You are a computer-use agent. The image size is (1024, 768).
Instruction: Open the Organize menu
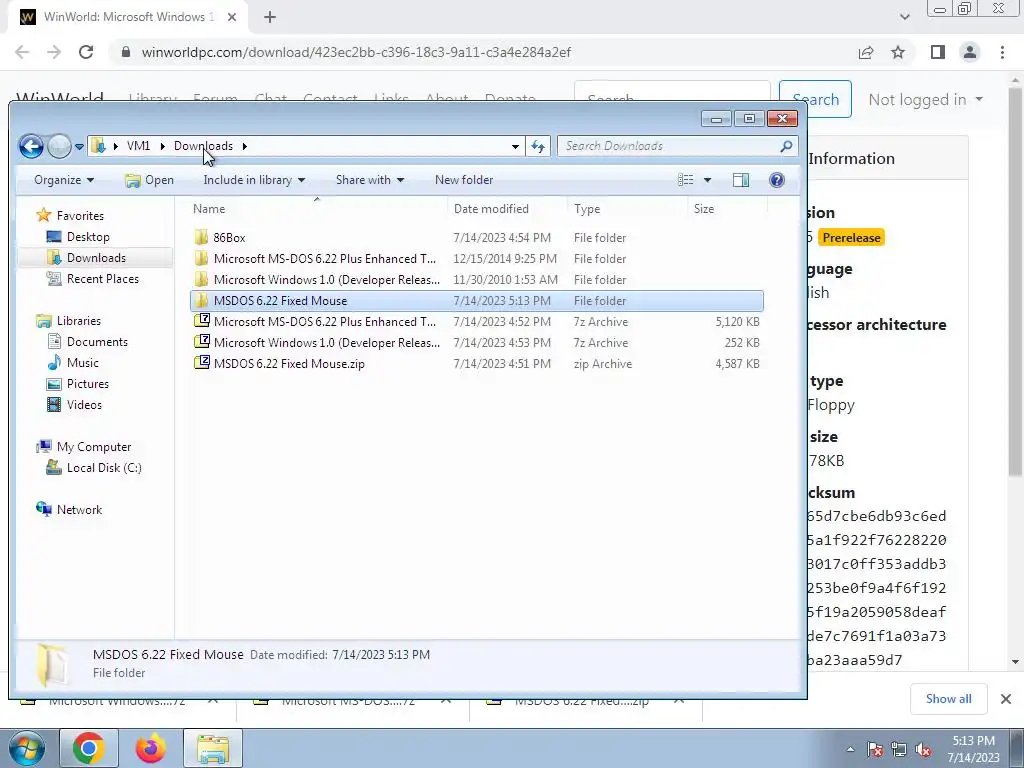coord(64,180)
